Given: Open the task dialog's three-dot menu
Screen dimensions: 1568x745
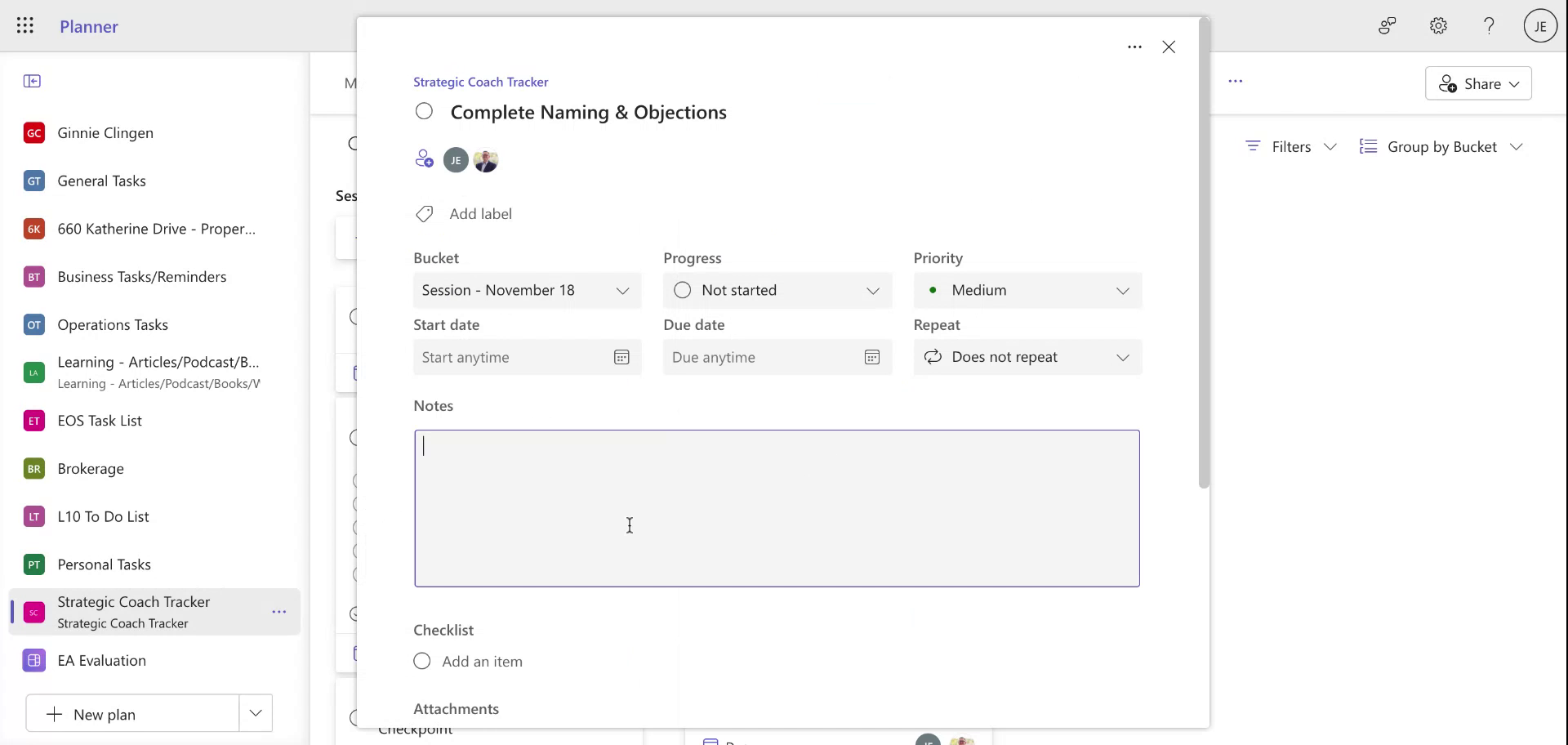Looking at the screenshot, I should (x=1134, y=47).
